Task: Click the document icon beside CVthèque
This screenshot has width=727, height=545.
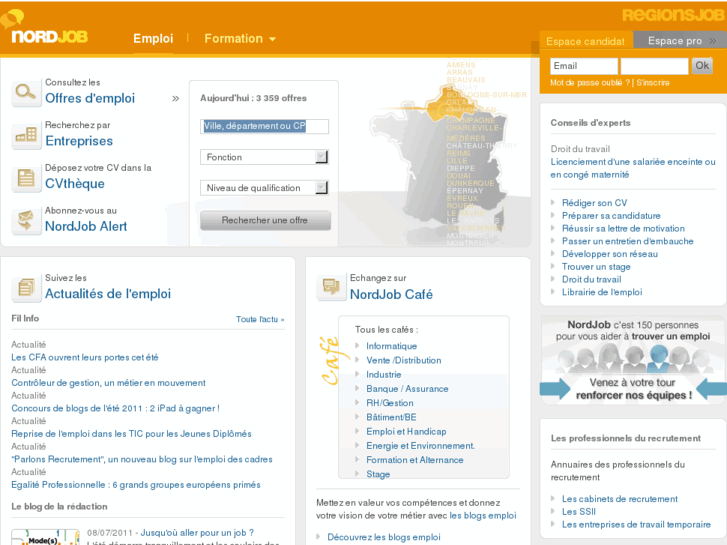Action: [26, 178]
